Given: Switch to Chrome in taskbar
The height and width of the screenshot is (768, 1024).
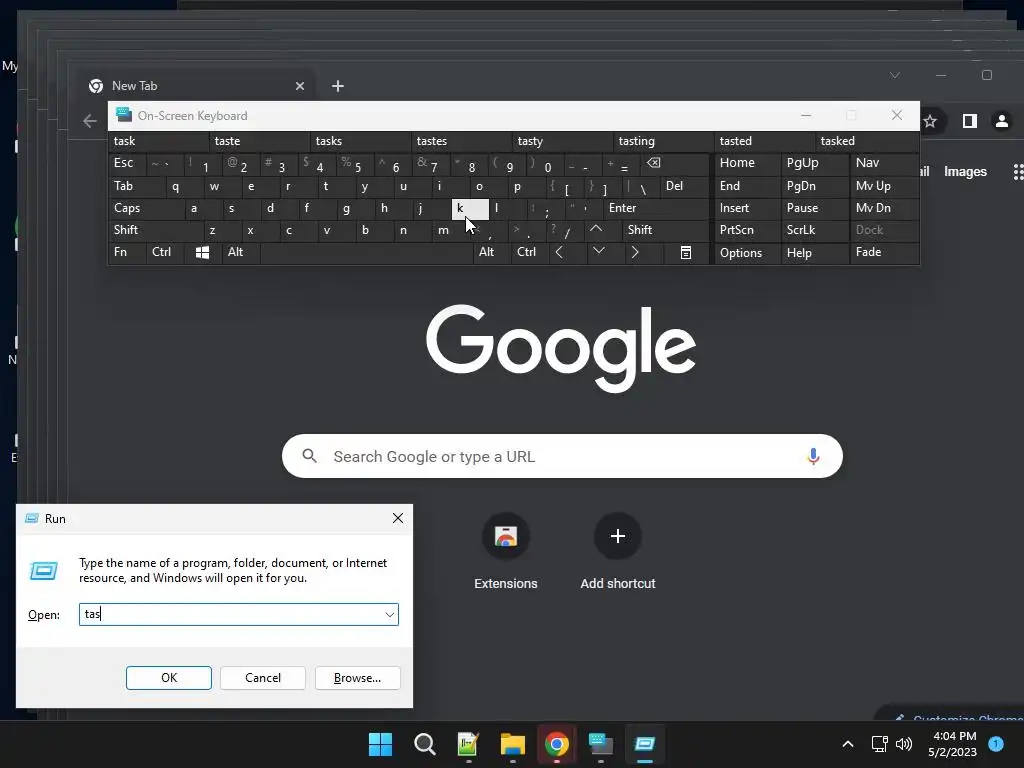Looking at the screenshot, I should pyautogui.click(x=556, y=744).
